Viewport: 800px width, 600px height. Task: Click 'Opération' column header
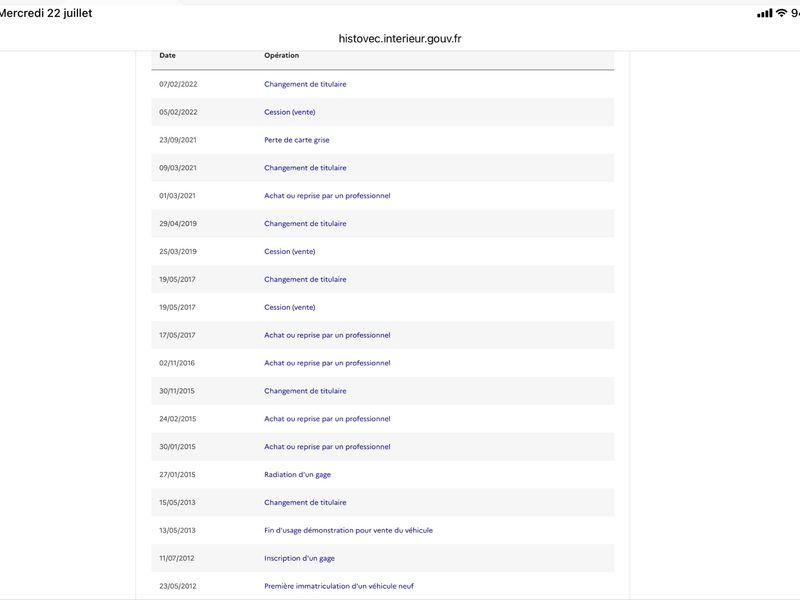[282, 55]
